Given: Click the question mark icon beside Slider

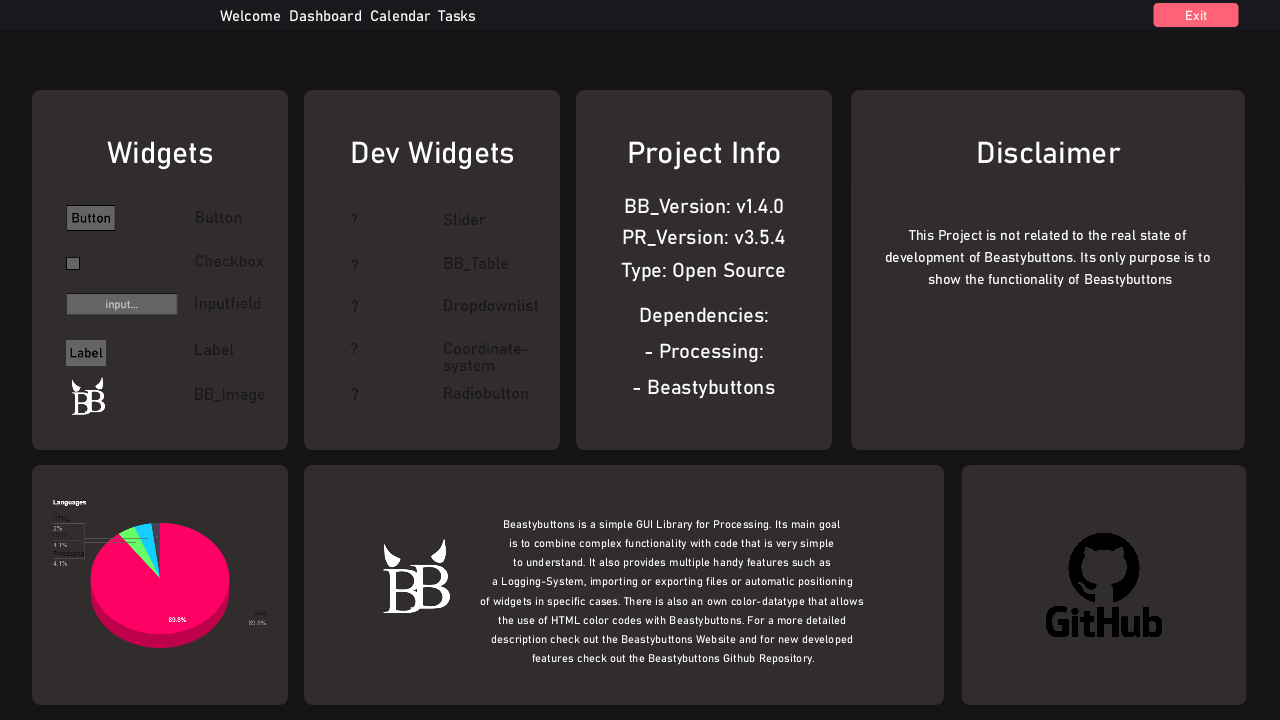Looking at the screenshot, I should point(354,220).
